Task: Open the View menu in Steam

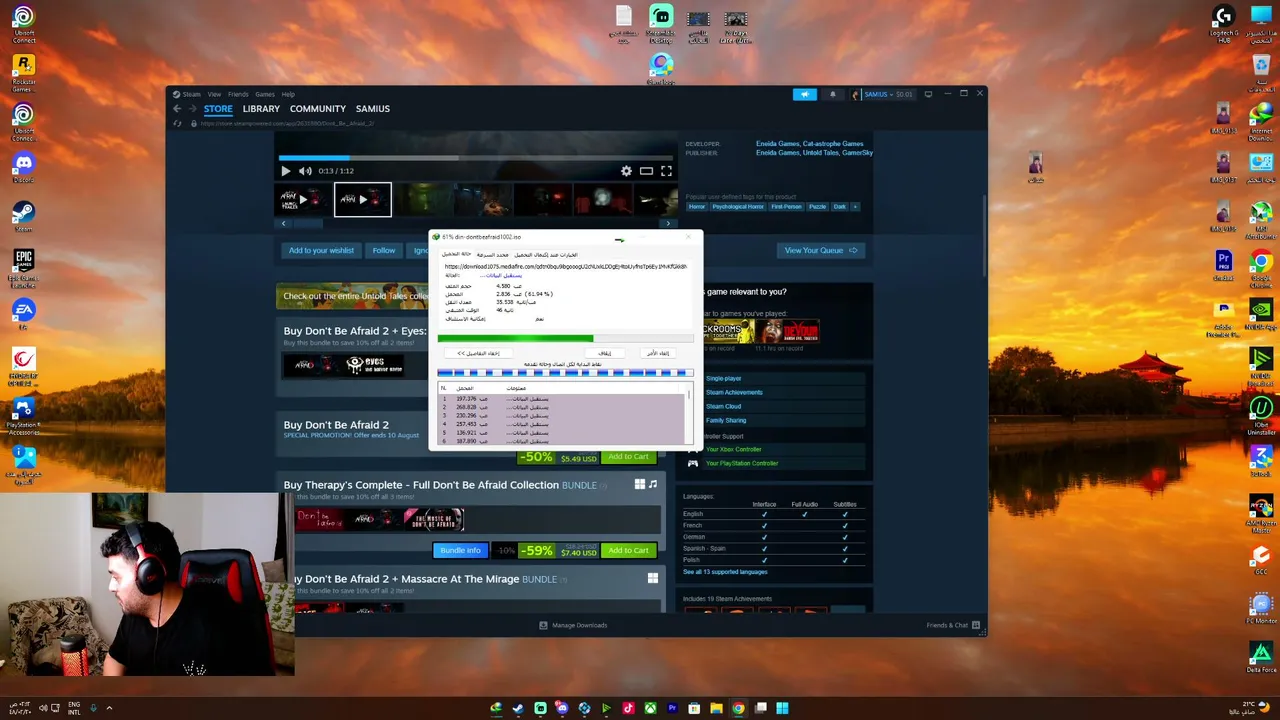Action: pyautogui.click(x=214, y=94)
